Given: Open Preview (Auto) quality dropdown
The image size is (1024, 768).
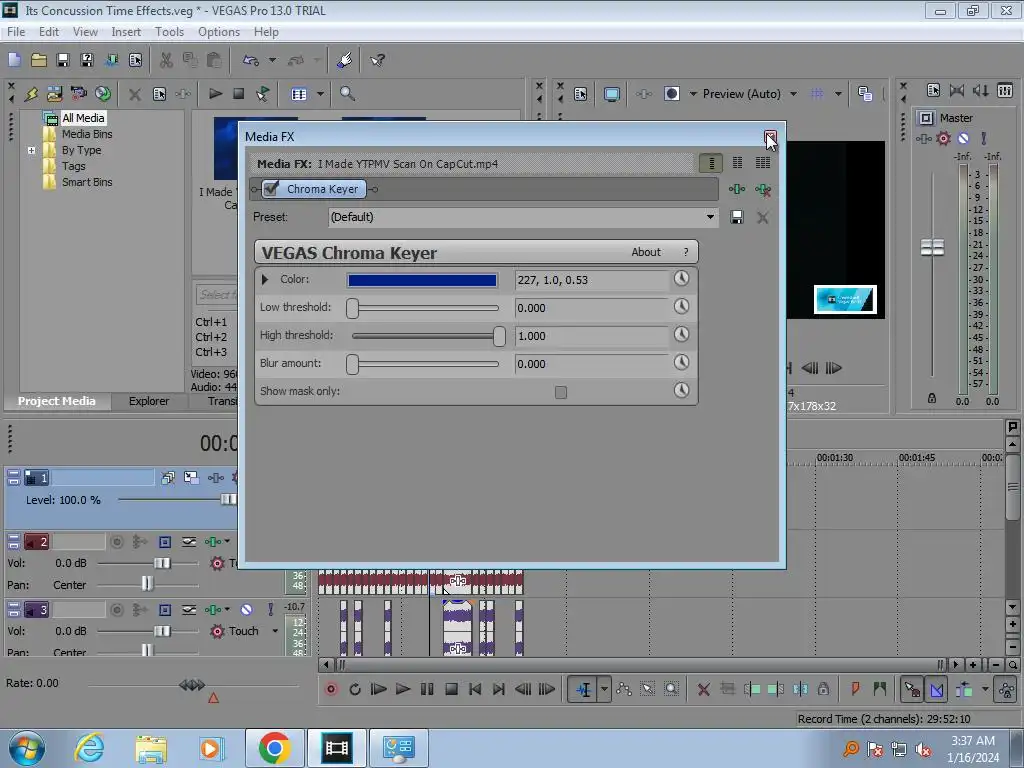Looking at the screenshot, I should point(793,94).
